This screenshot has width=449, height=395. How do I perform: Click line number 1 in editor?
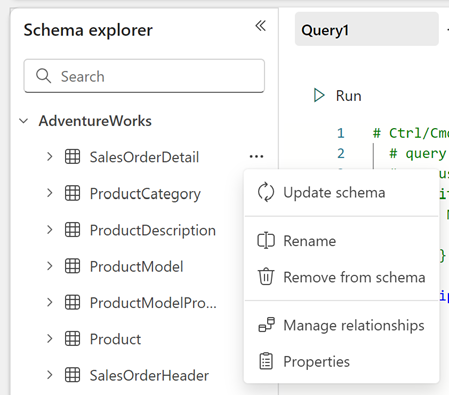(340, 133)
